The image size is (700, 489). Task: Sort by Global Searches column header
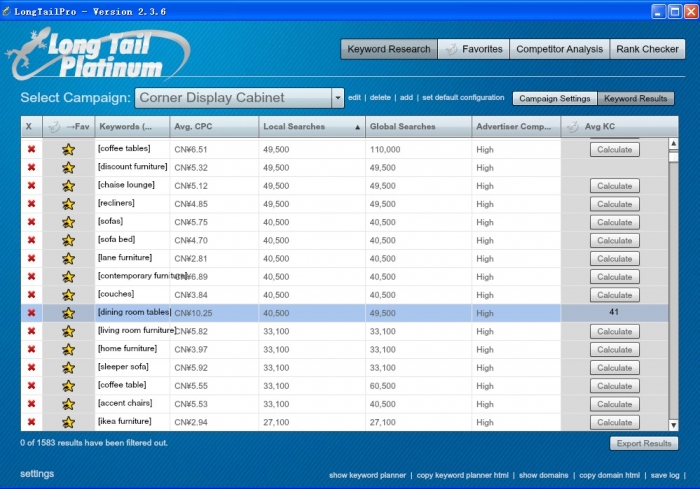click(x=418, y=126)
